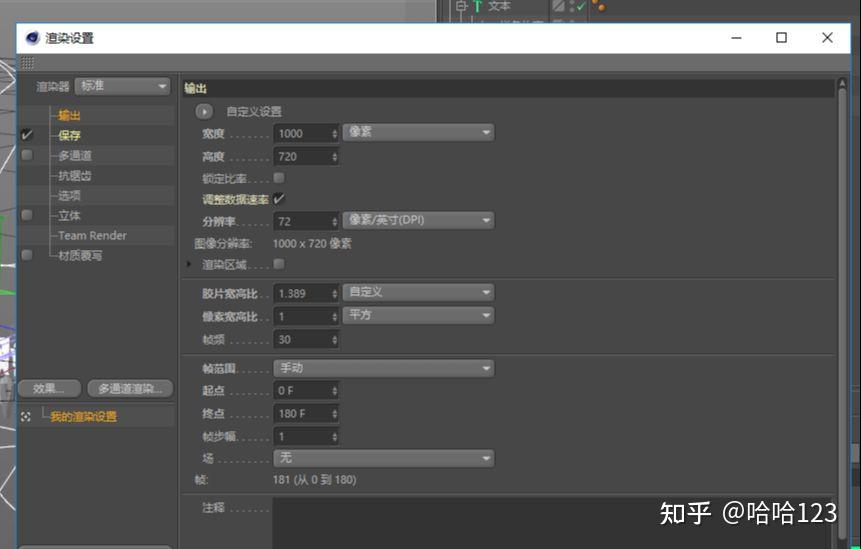Enable the 立体 checkbox
The width and height of the screenshot is (861, 549).
26,215
